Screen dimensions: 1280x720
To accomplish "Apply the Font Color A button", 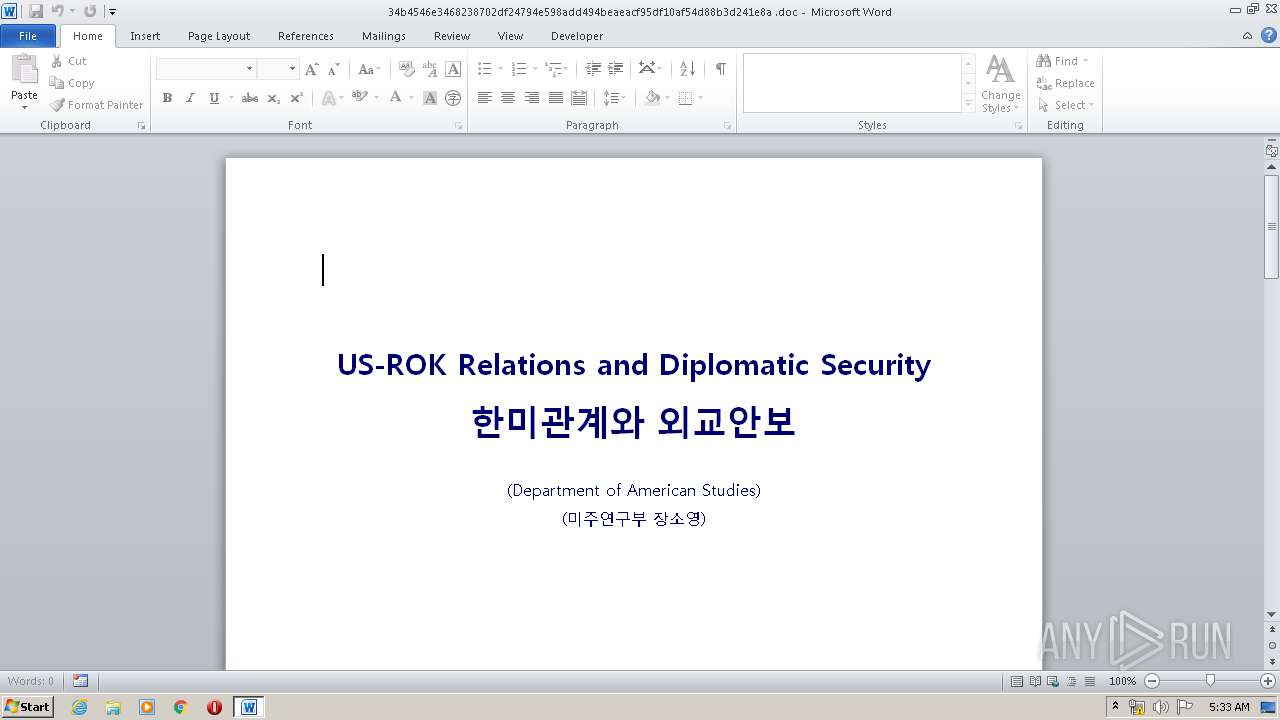I will tap(396, 98).
